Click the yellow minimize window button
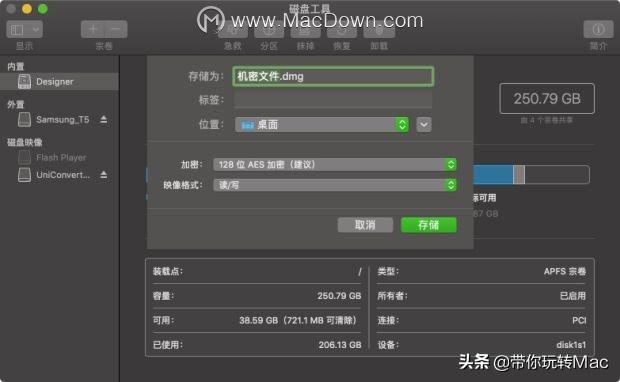The width and height of the screenshot is (620, 382). click(x=27, y=9)
